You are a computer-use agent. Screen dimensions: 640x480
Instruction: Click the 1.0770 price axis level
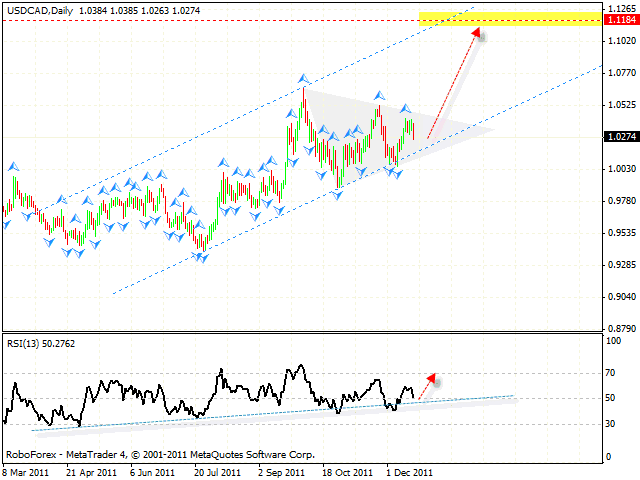click(619, 73)
